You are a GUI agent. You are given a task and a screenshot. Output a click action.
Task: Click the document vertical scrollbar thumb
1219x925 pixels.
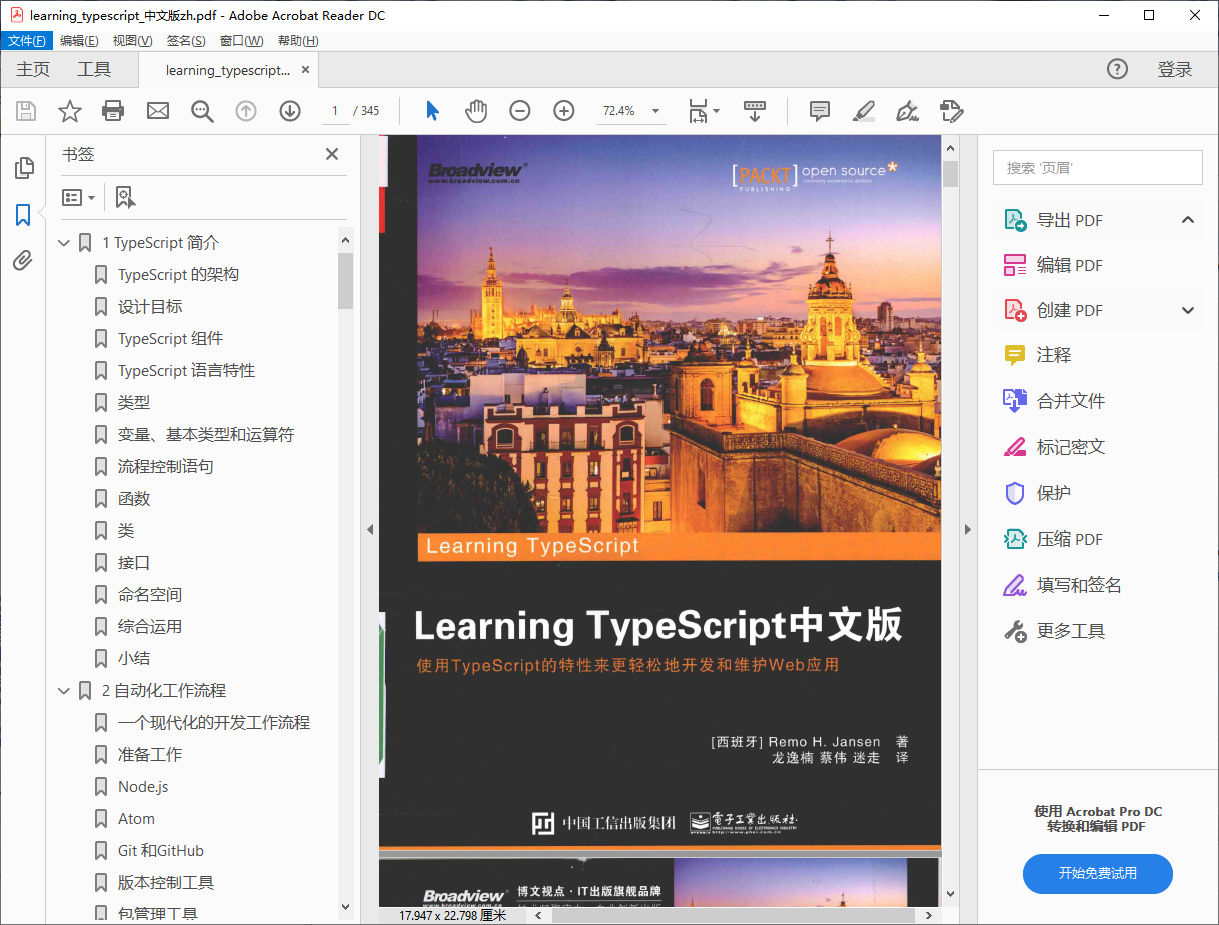tap(950, 174)
